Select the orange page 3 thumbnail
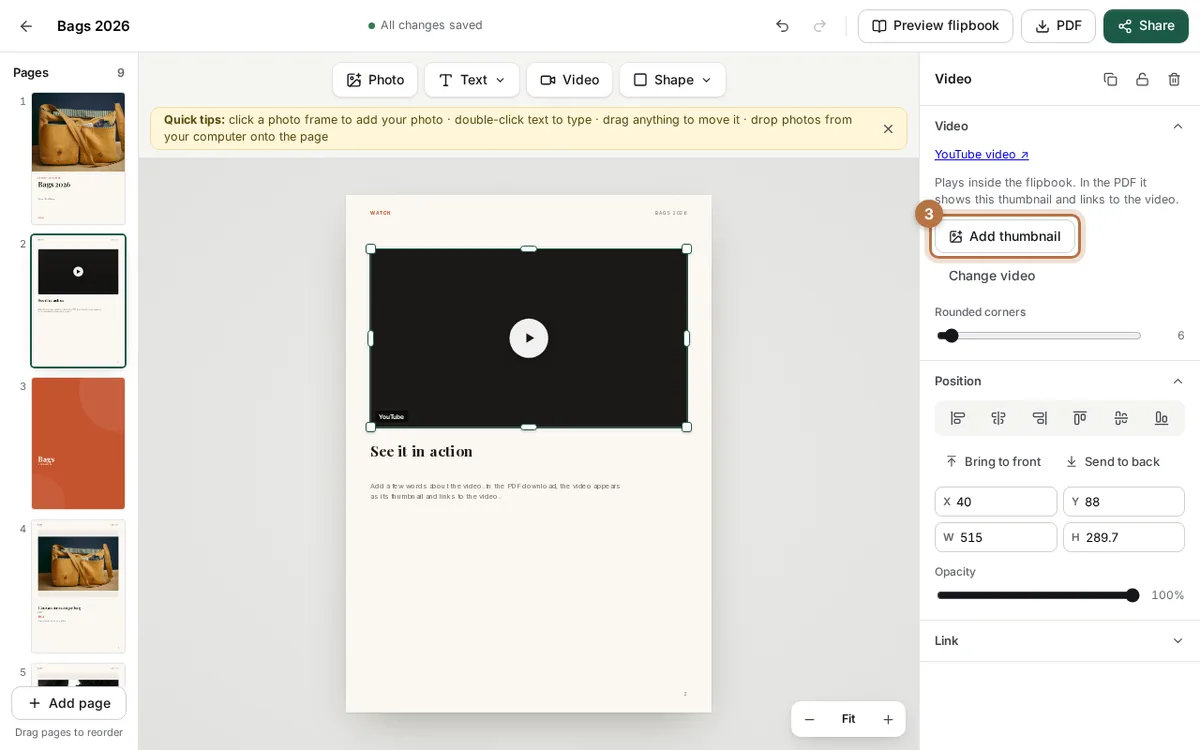This screenshot has height=750, width=1200. click(x=78, y=444)
